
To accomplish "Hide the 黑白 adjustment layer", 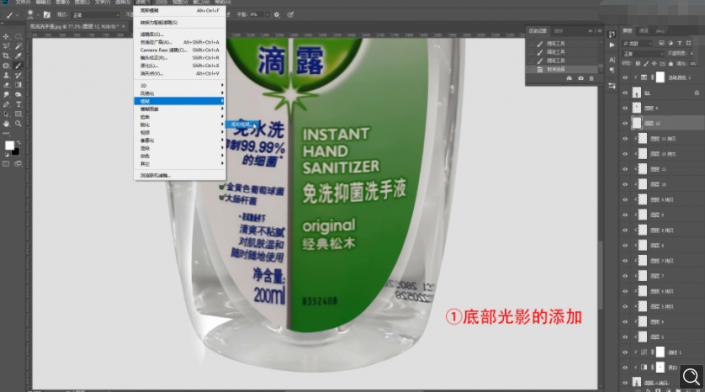I will point(625,367).
